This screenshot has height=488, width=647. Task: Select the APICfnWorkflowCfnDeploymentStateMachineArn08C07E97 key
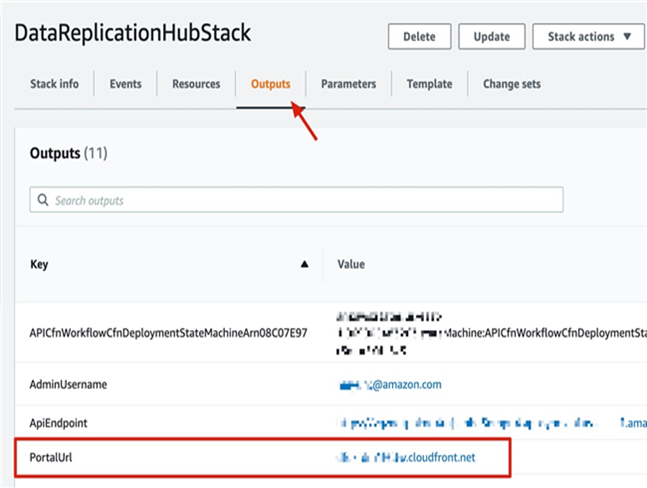tap(168, 333)
